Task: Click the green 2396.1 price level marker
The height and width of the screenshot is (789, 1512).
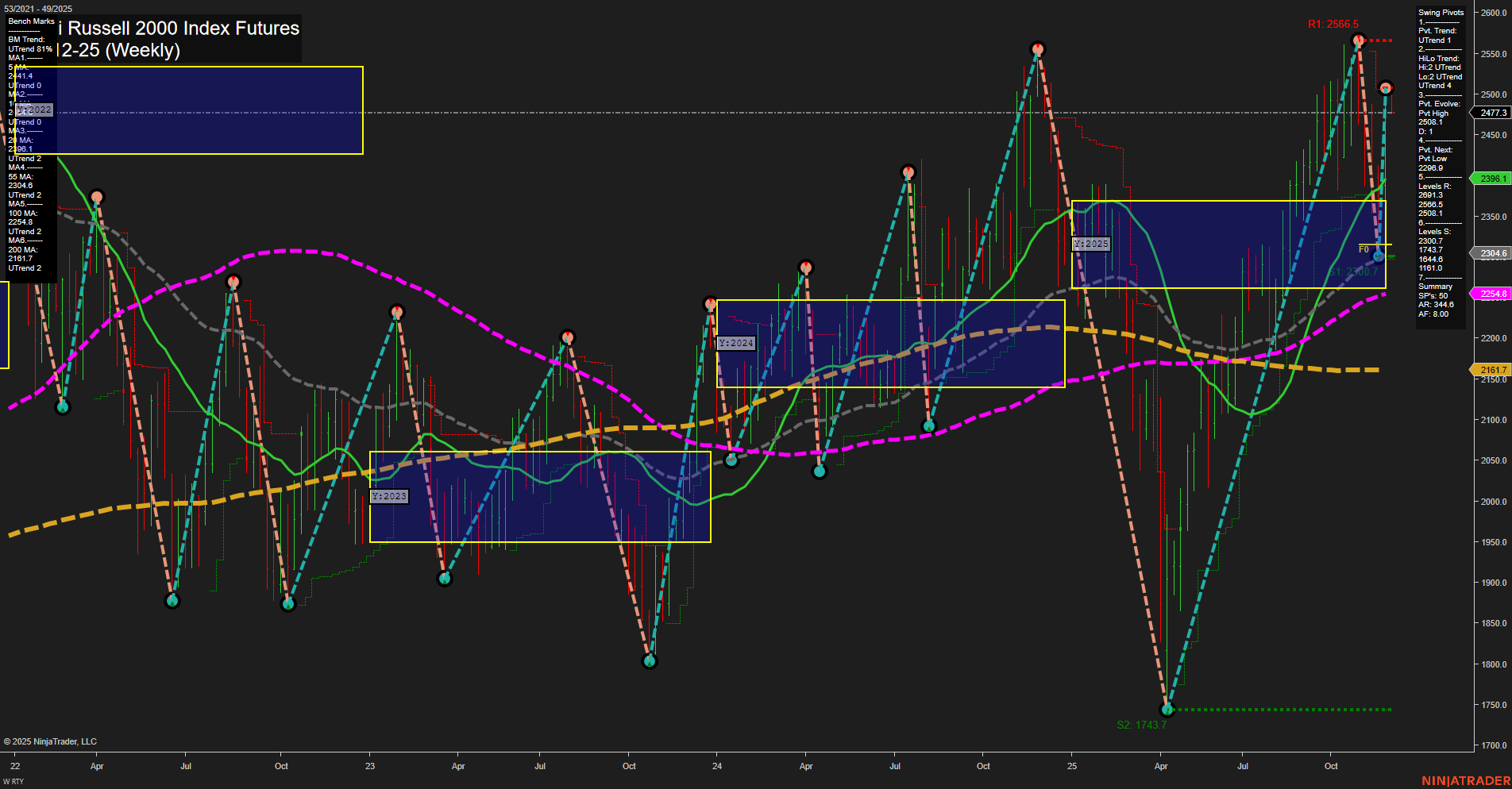Action: point(1488,179)
